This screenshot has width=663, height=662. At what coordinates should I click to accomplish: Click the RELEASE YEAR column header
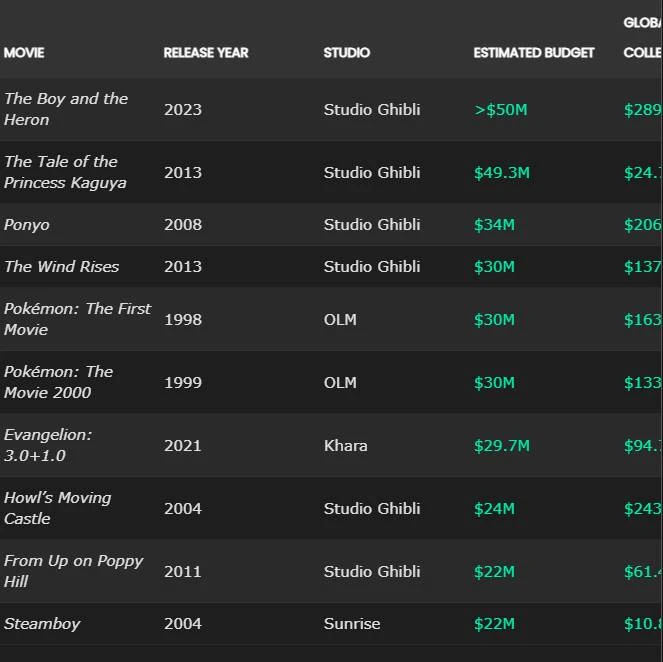(x=206, y=52)
